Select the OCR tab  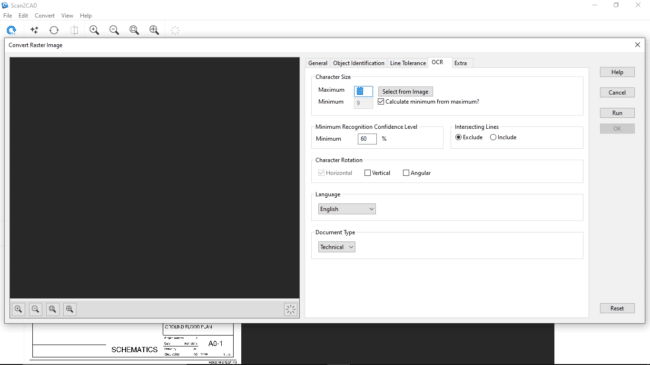click(438, 62)
